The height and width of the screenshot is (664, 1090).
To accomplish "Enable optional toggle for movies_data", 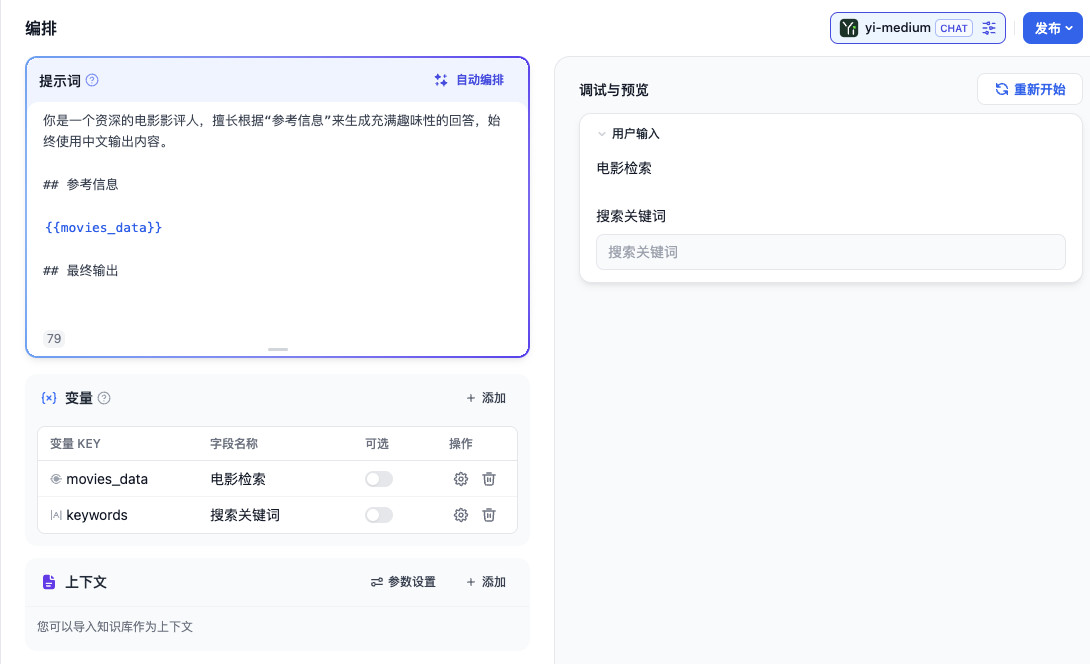I will tap(379, 479).
